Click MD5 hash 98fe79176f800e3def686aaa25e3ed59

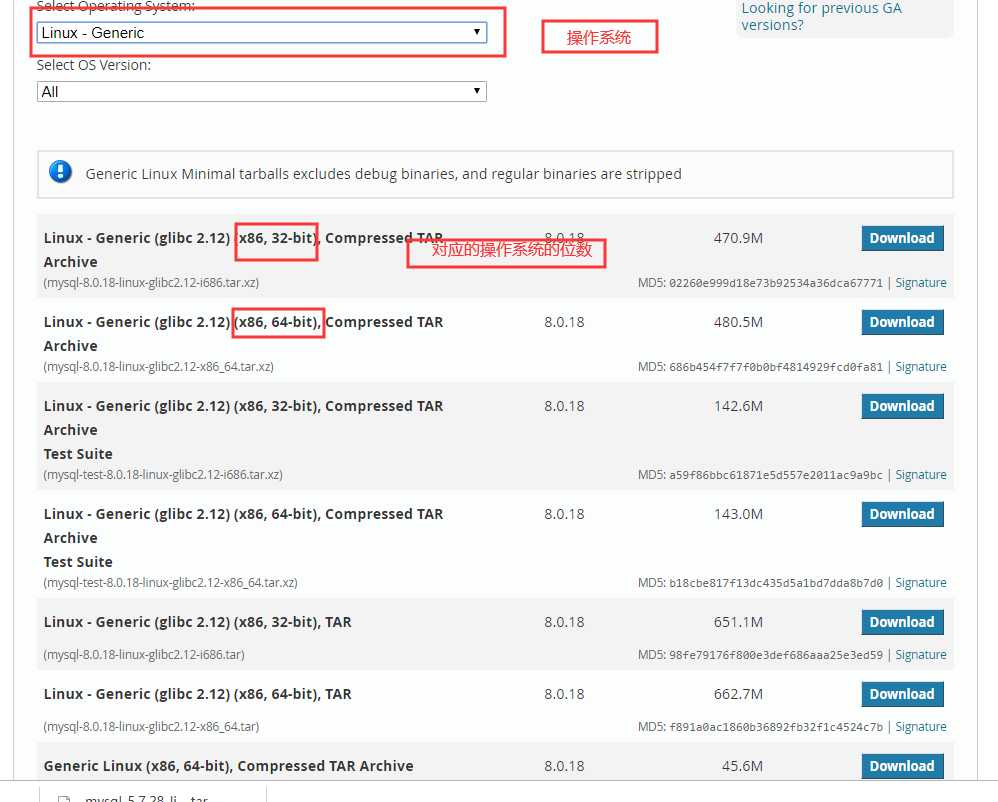tap(776, 654)
